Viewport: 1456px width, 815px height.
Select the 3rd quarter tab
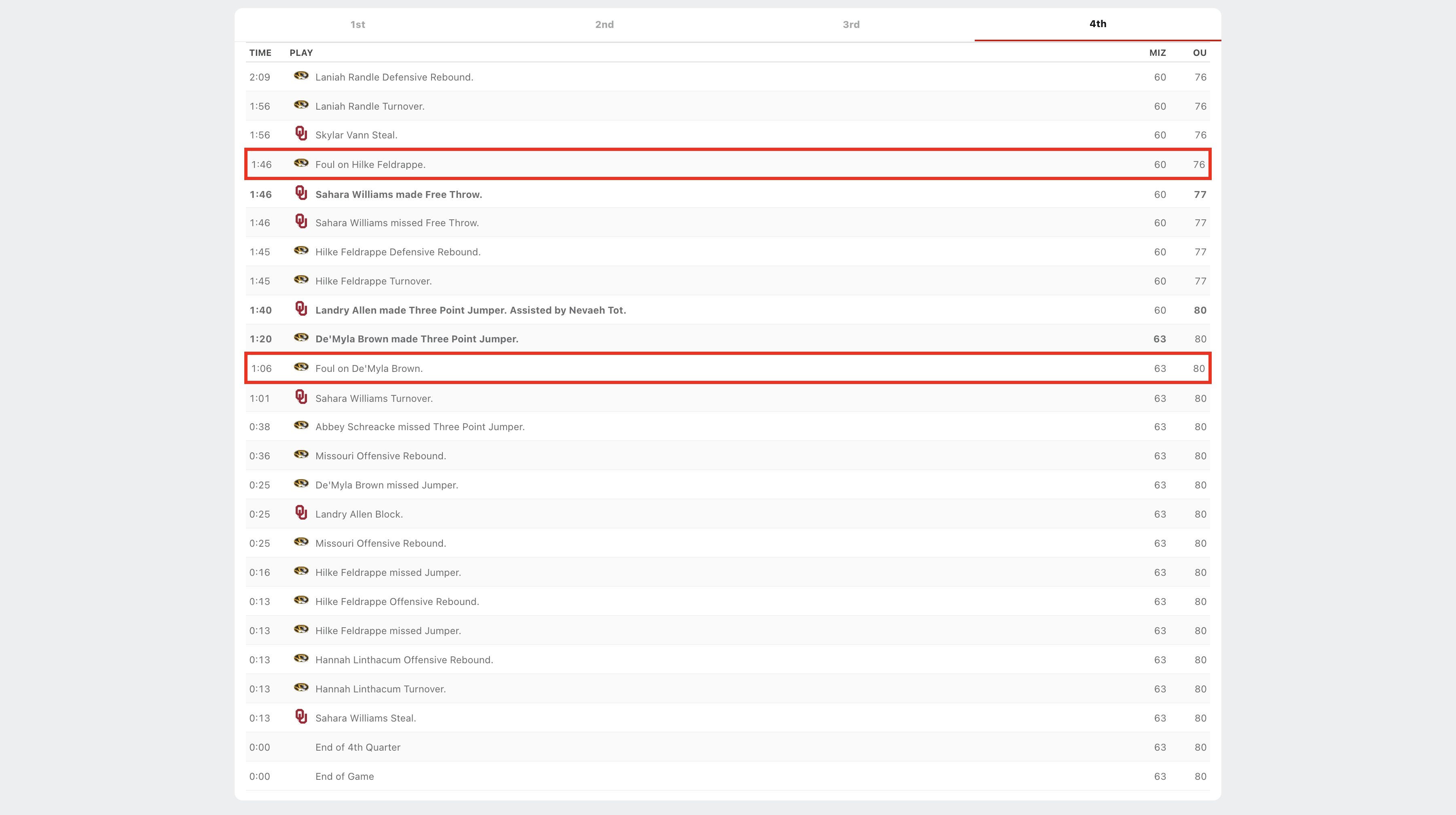click(x=851, y=24)
